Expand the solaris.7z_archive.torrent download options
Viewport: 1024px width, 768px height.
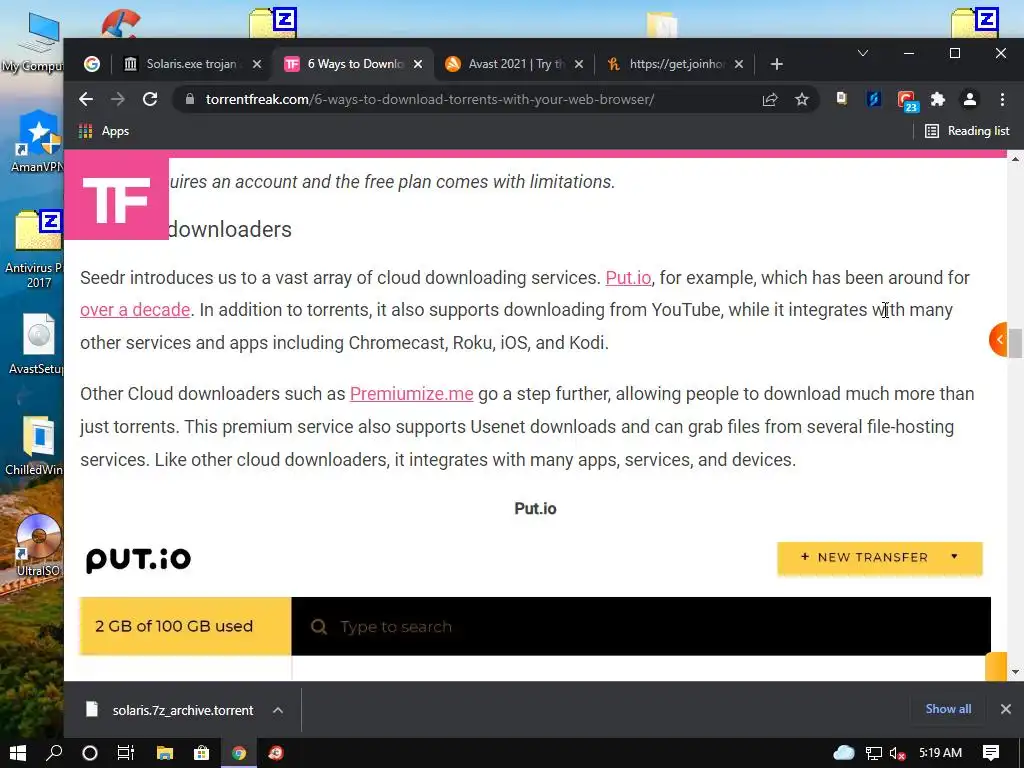pyautogui.click(x=278, y=710)
